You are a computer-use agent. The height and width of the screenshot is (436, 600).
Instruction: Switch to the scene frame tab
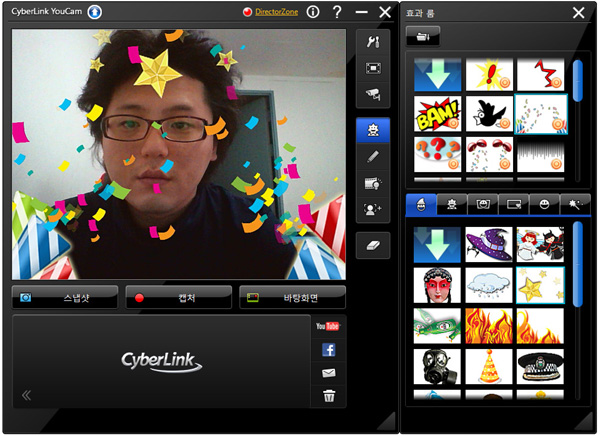tap(514, 204)
